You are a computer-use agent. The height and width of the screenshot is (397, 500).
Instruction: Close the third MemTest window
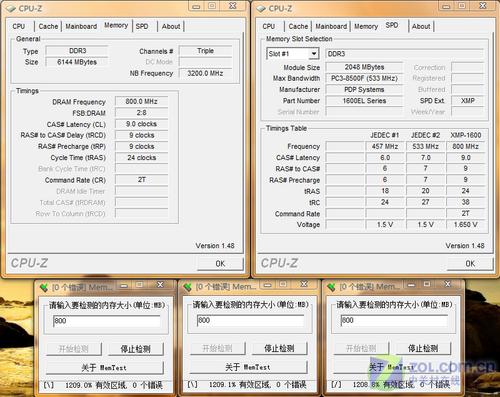tap(448, 284)
